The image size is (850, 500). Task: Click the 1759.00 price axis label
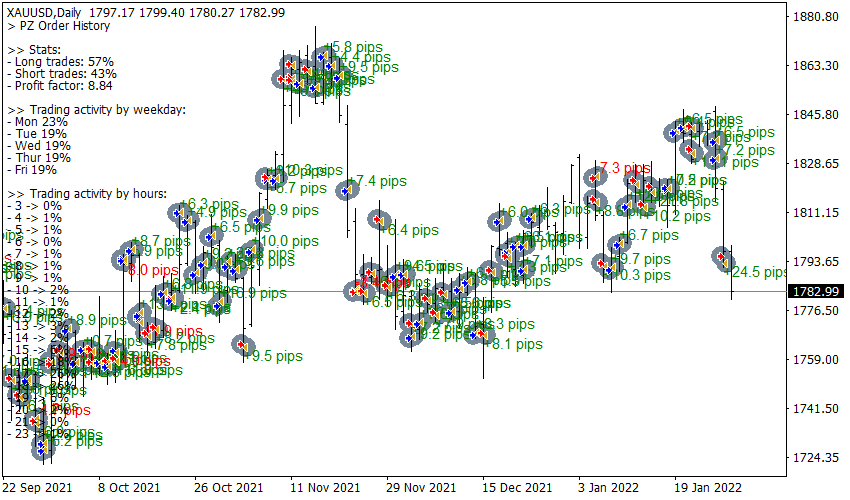(x=815, y=360)
